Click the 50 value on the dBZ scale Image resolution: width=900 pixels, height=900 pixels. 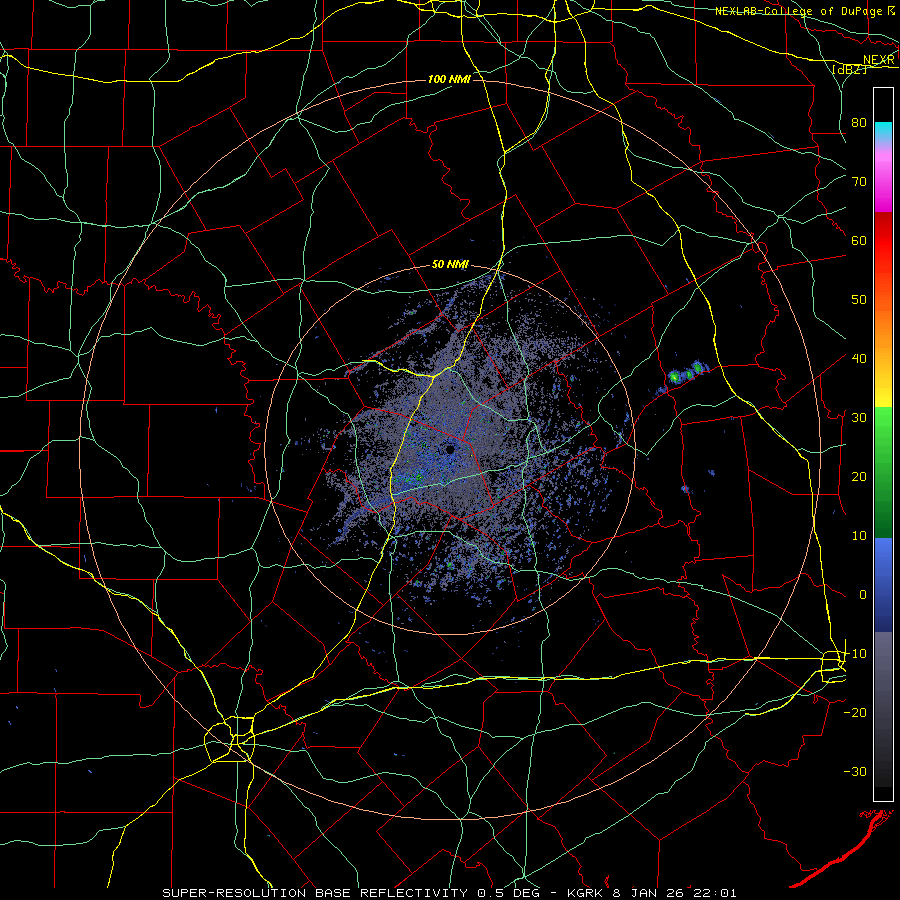coord(859,300)
